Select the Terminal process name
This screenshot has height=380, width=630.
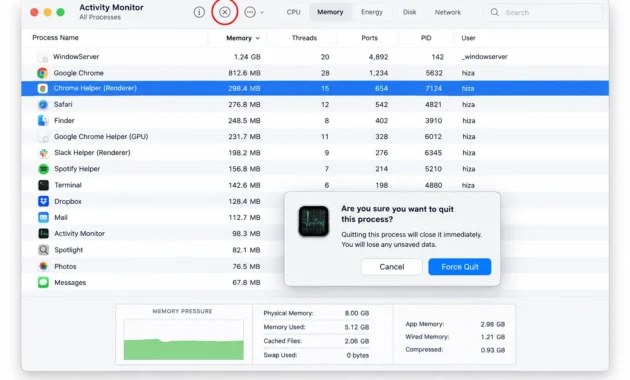tap(68, 185)
